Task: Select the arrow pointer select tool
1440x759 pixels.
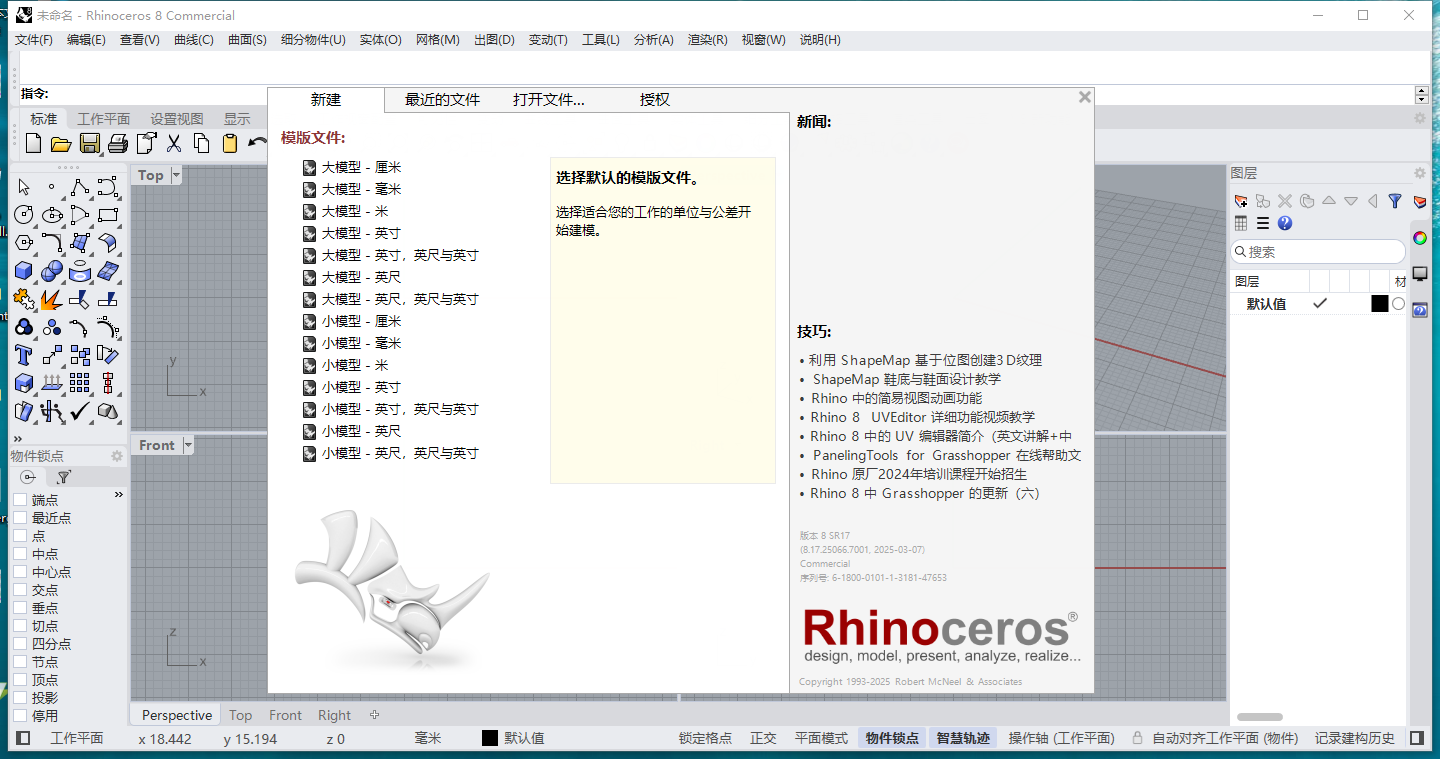Action: coord(24,187)
